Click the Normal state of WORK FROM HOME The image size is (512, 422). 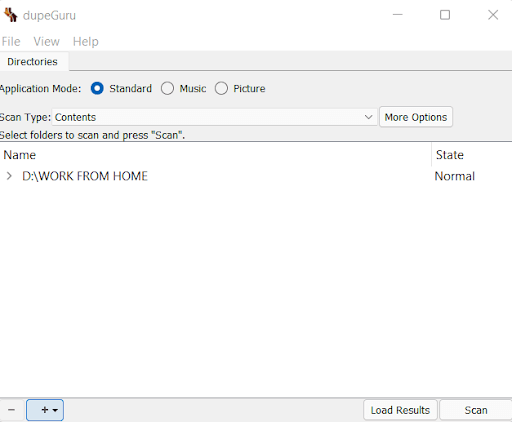pyautogui.click(x=455, y=176)
